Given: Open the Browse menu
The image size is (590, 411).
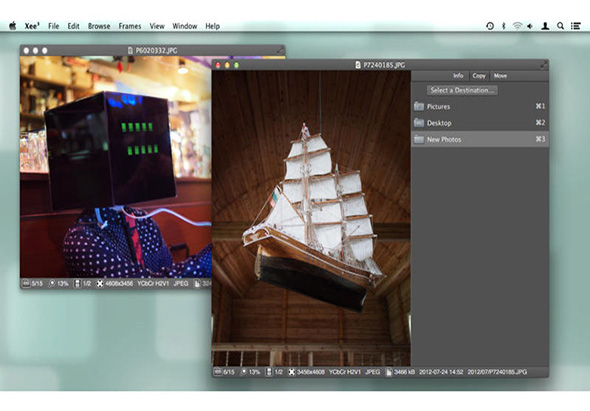Looking at the screenshot, I should (99, 26).
